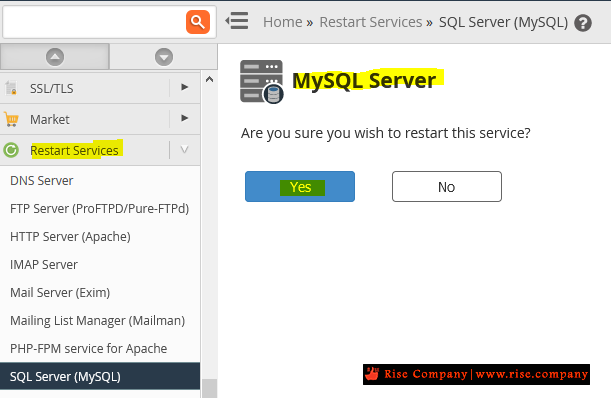The height and width of the screenshot is (398, 611).
Task: Open the help question mark icon
Action: click(x=583, y=23)
